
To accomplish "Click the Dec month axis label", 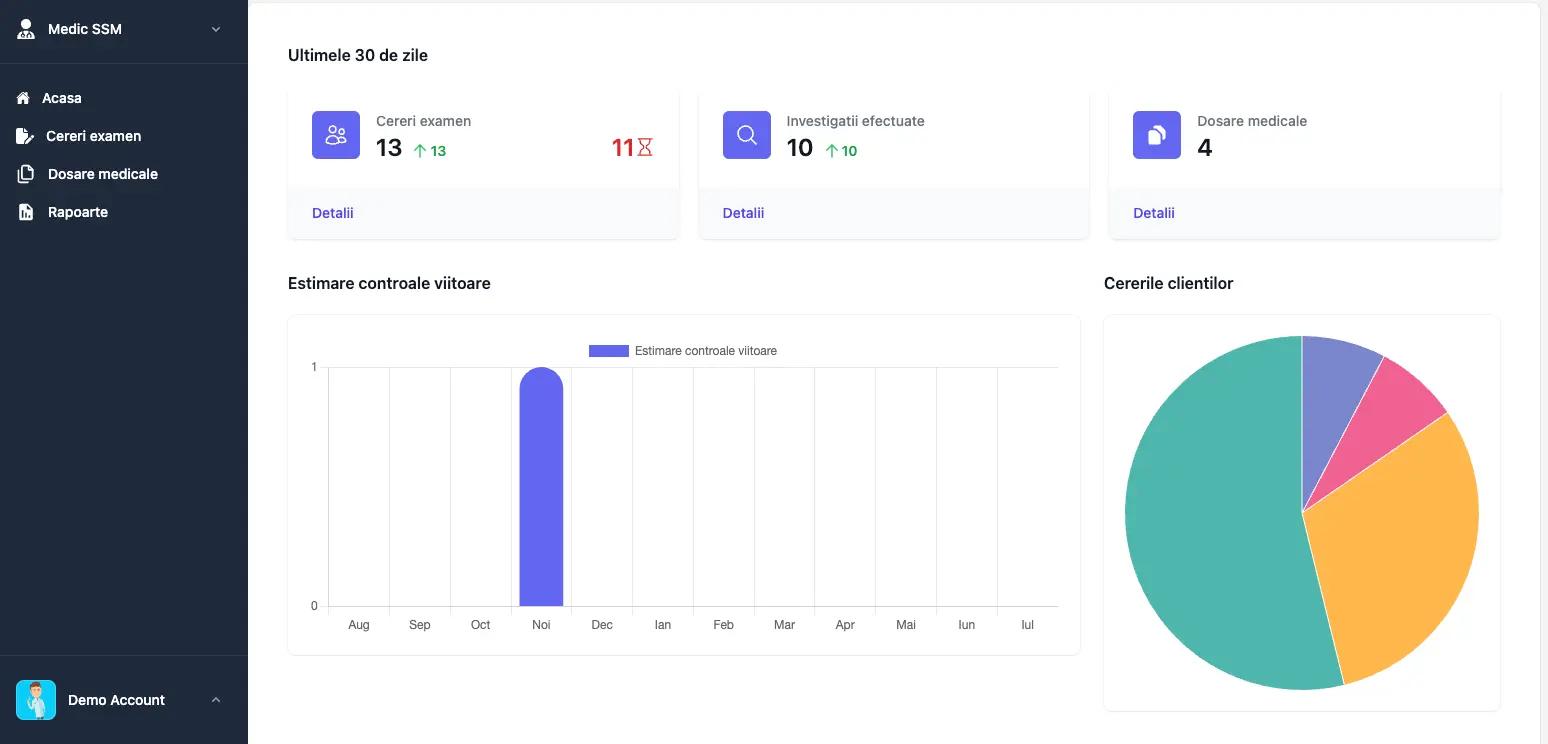I will coord(602,625).
